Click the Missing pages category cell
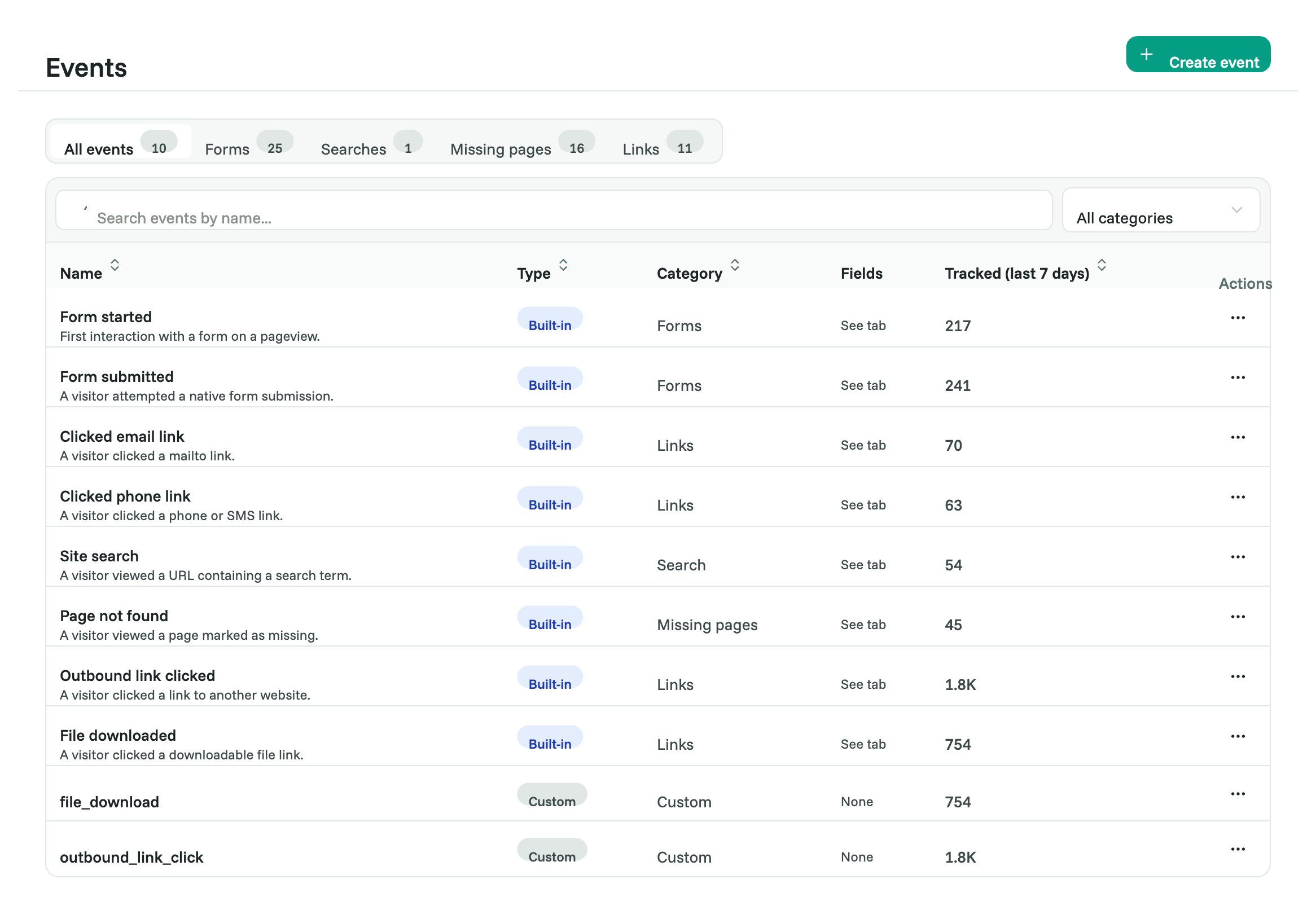The image size is (1316, 923). [x=707, y=625]
